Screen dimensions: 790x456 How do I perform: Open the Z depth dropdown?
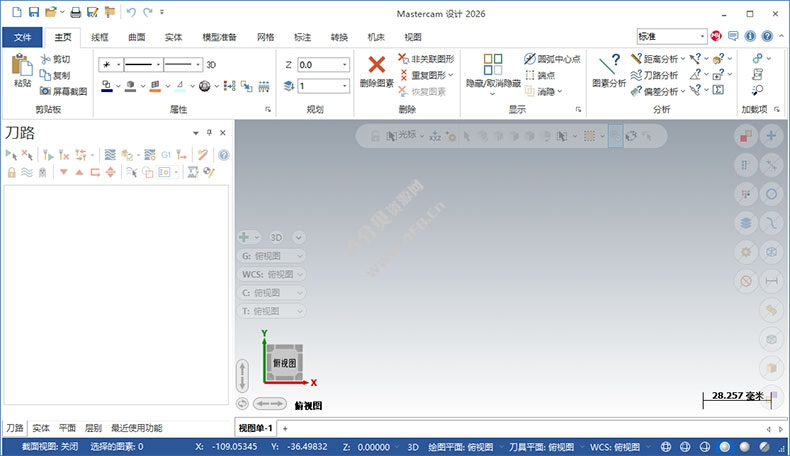click(x=345, y=64)
